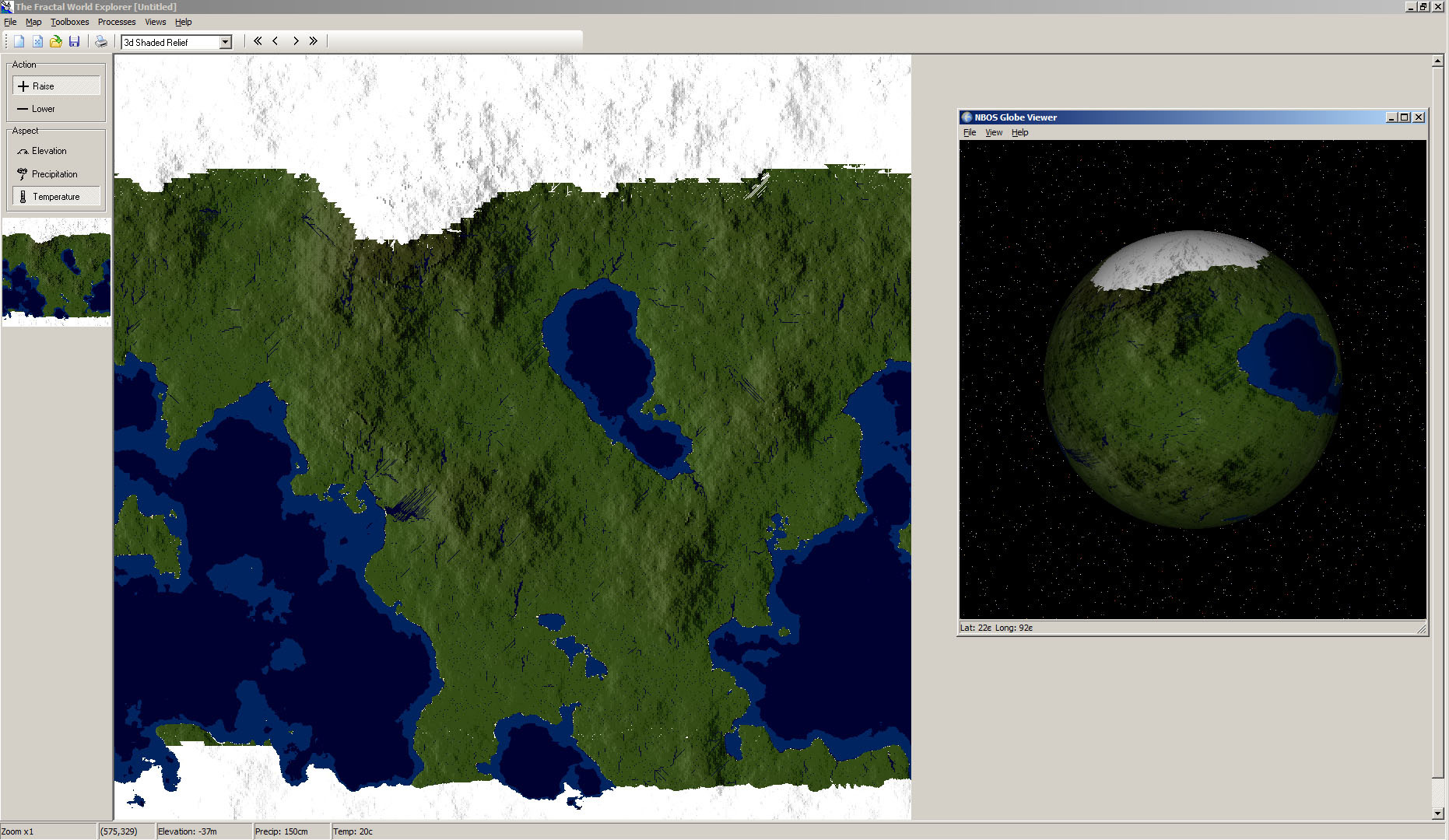Maximize the NBOS Globe Viewer window
Screen dimensions: 1449x840
[1405, 117]
